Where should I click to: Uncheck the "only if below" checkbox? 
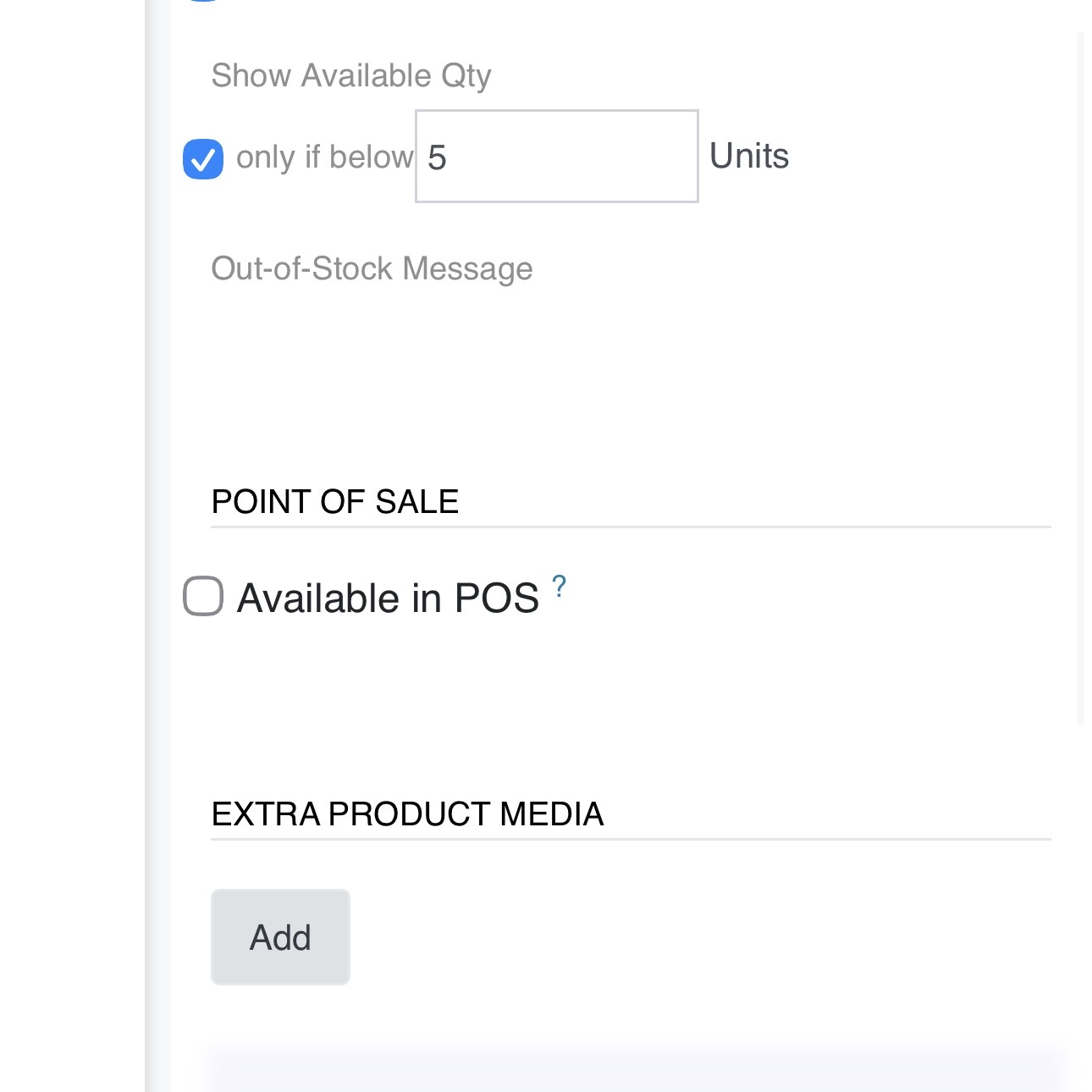[203, 159]
